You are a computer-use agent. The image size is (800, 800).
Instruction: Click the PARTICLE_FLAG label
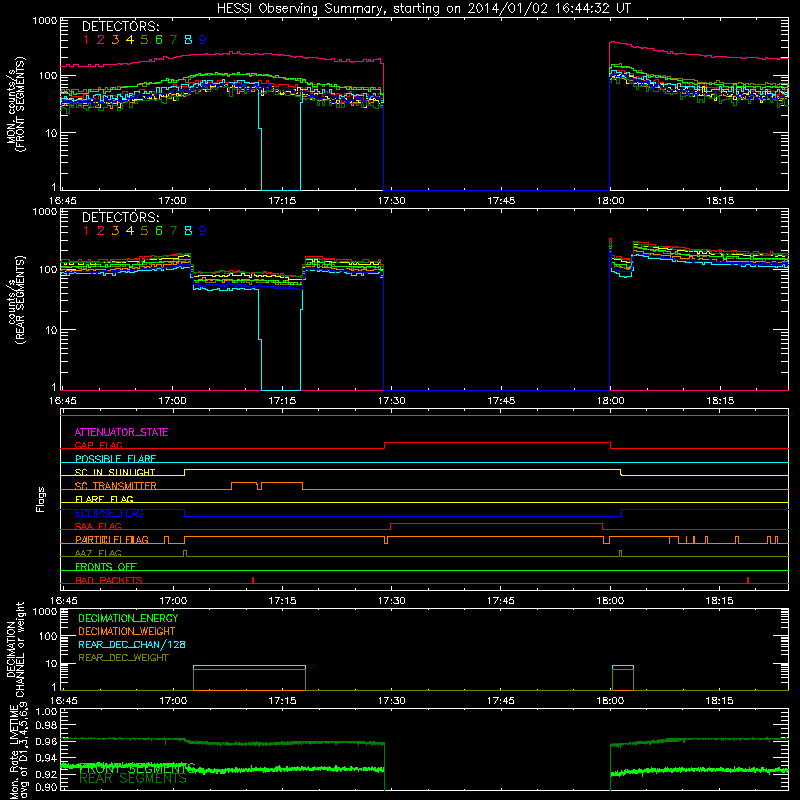click(x=112, y=540)
